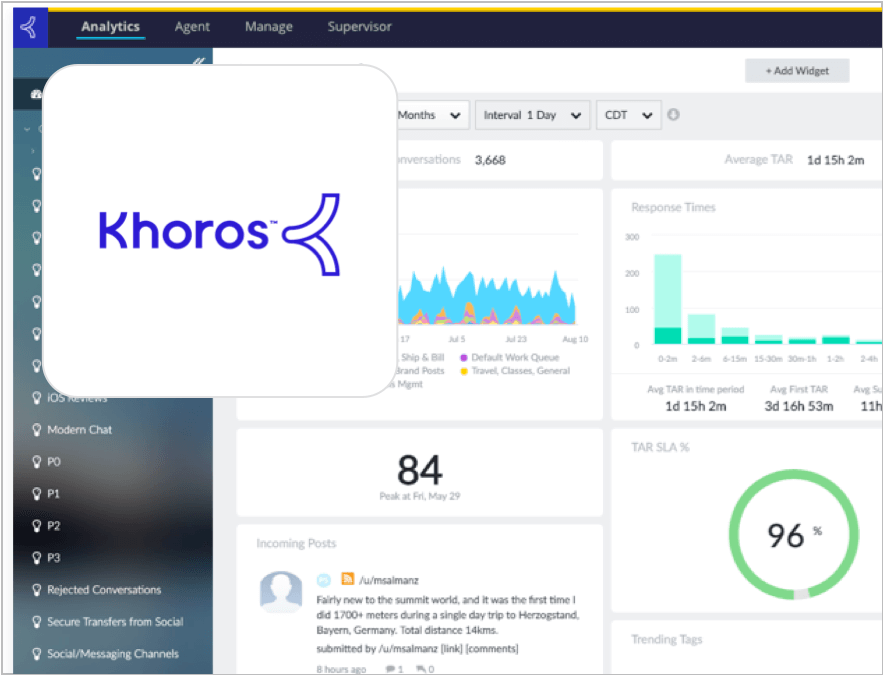Collapse the sidebar group with down chevron
884x676 pixels.
pyautogui.click(x=27, y=130)
